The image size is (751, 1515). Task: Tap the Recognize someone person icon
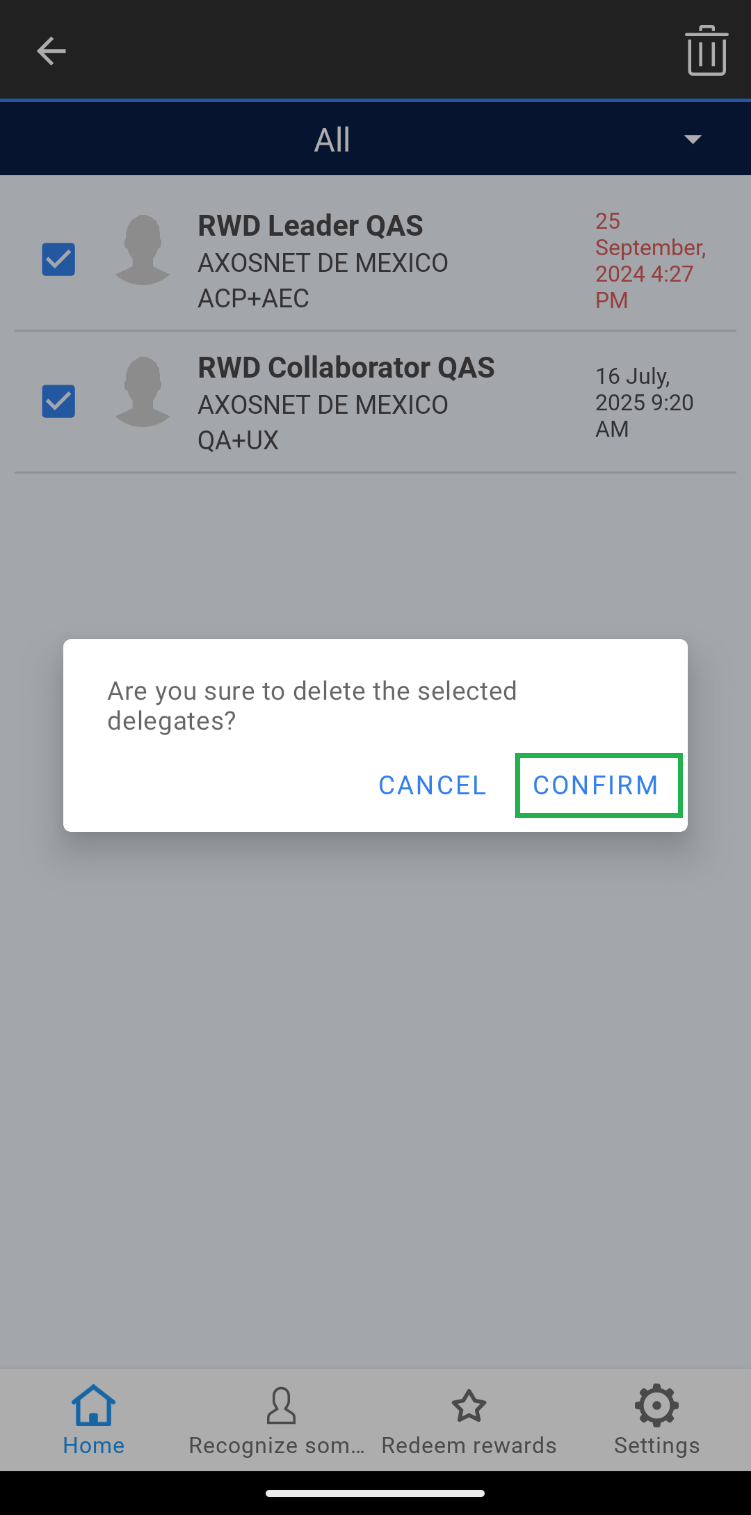[281, 1405]
